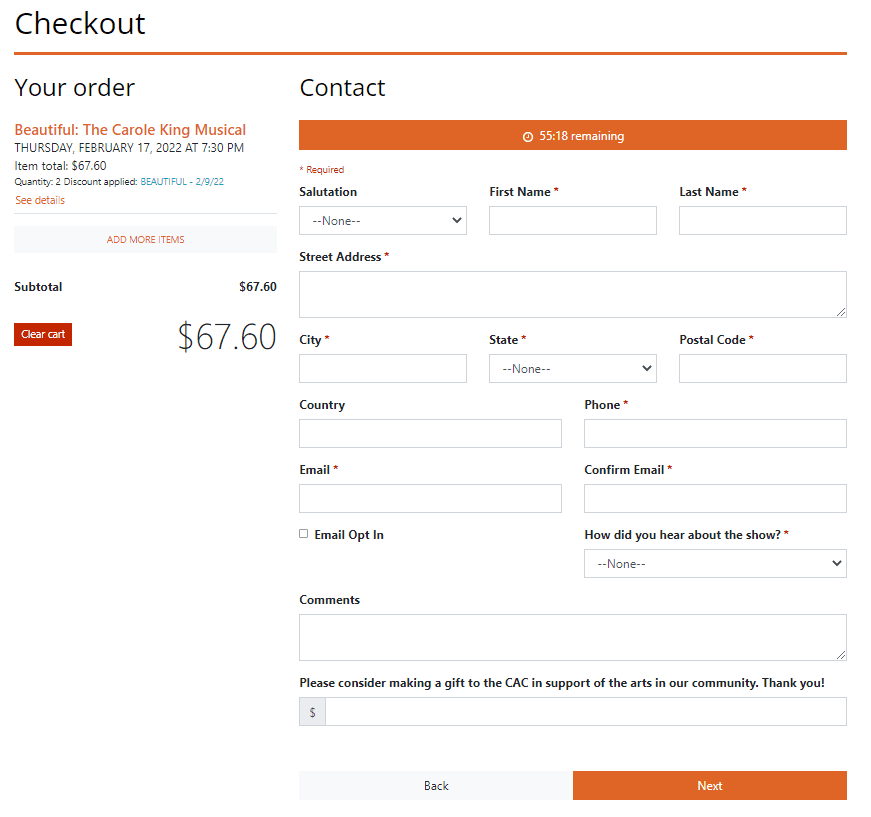
Task: Click the Comments text area
Action: pyautogui.click(x=573, y=638)
